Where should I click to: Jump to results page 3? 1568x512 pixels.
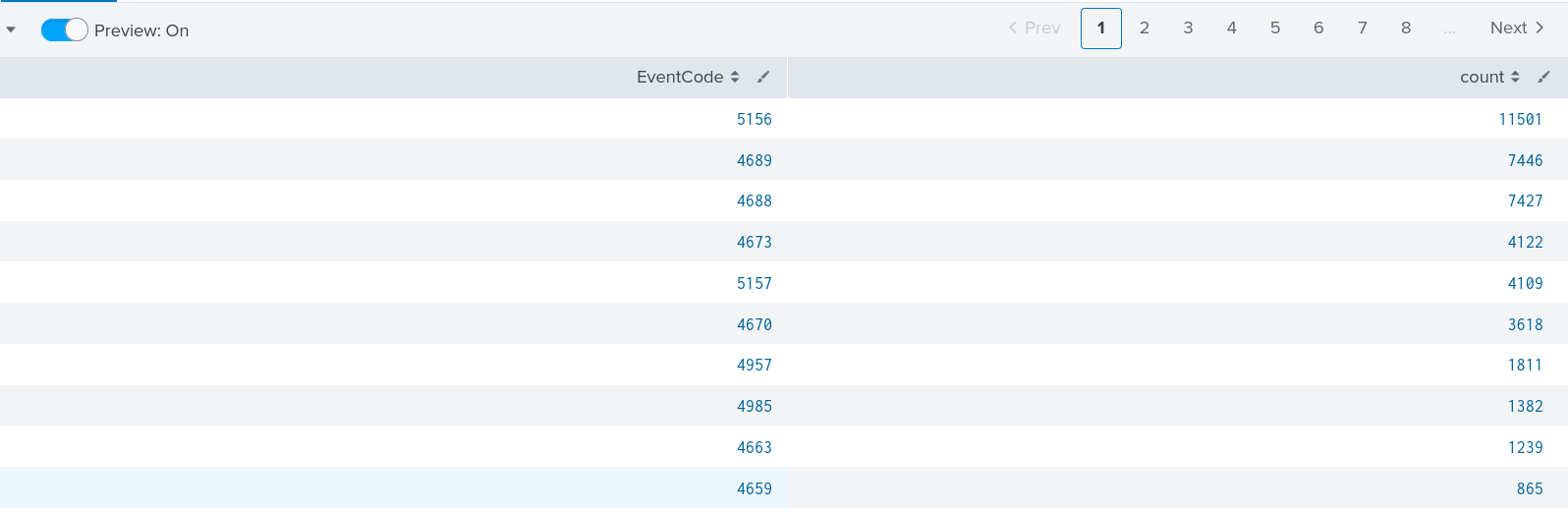(x=1188, y=28)
